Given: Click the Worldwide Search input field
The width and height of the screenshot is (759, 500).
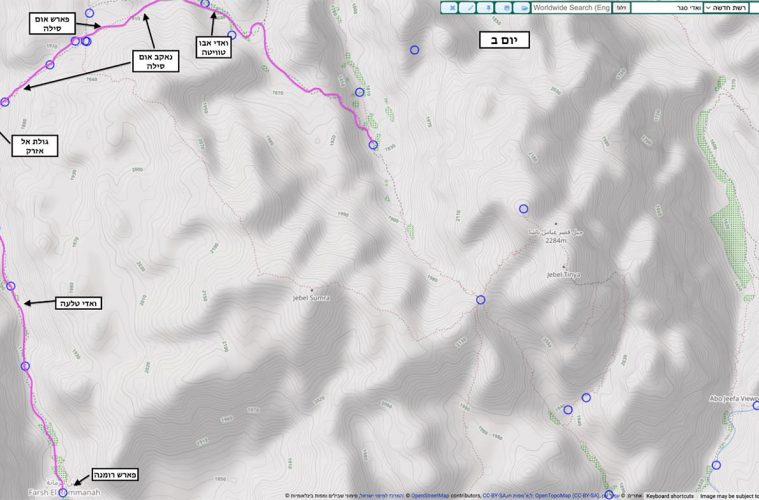Looking at the screenshot, I should click(570, 7).
